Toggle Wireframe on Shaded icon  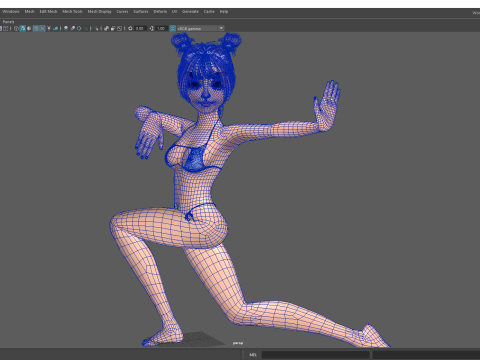tap(36, 29)
